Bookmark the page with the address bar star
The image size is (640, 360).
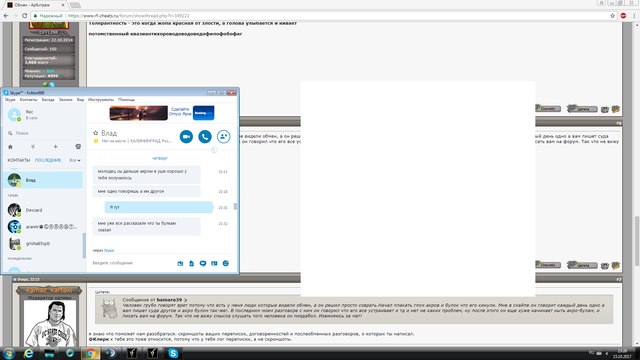point(612,16)
